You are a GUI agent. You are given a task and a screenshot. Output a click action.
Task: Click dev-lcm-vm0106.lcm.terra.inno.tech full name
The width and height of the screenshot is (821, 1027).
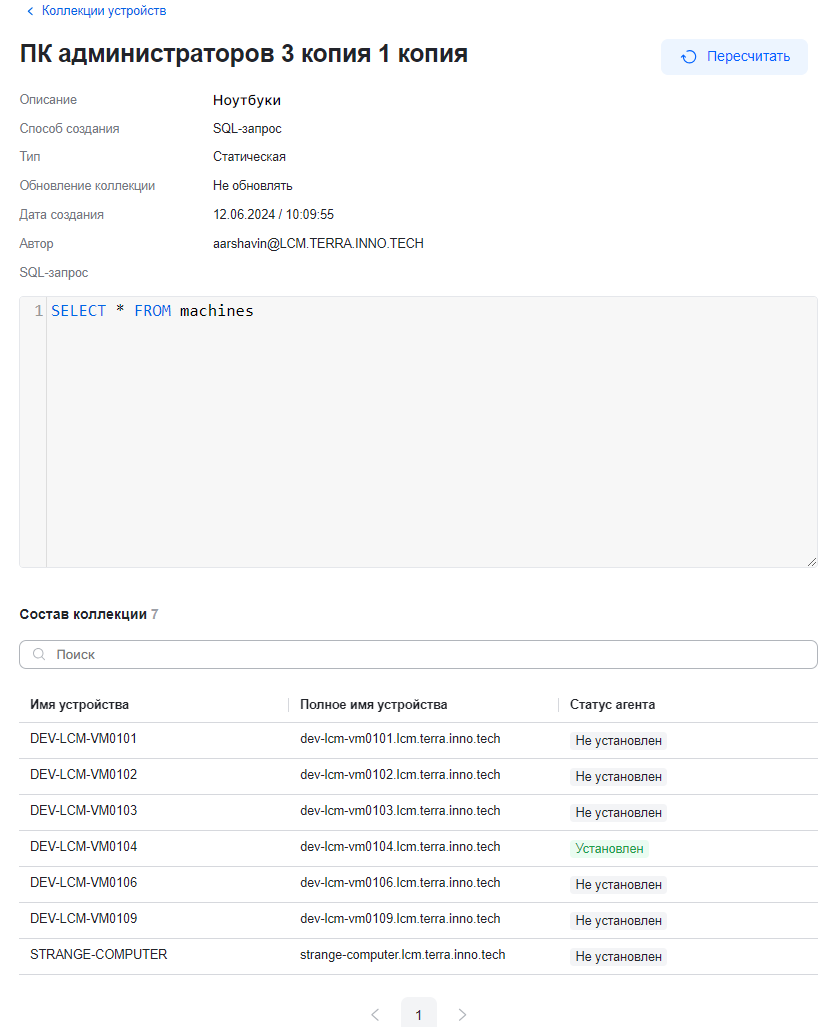[x=400, y=883]
